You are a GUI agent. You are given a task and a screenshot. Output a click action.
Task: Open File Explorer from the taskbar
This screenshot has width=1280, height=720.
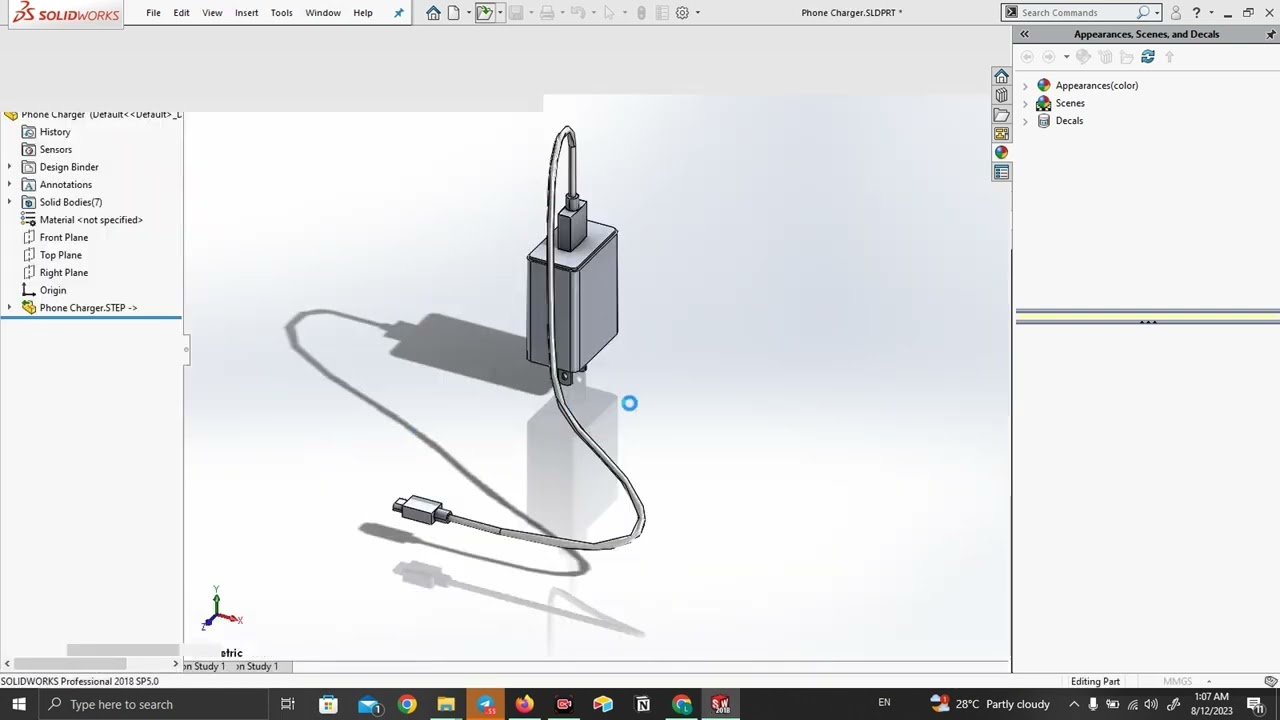[x=446, y=704]
